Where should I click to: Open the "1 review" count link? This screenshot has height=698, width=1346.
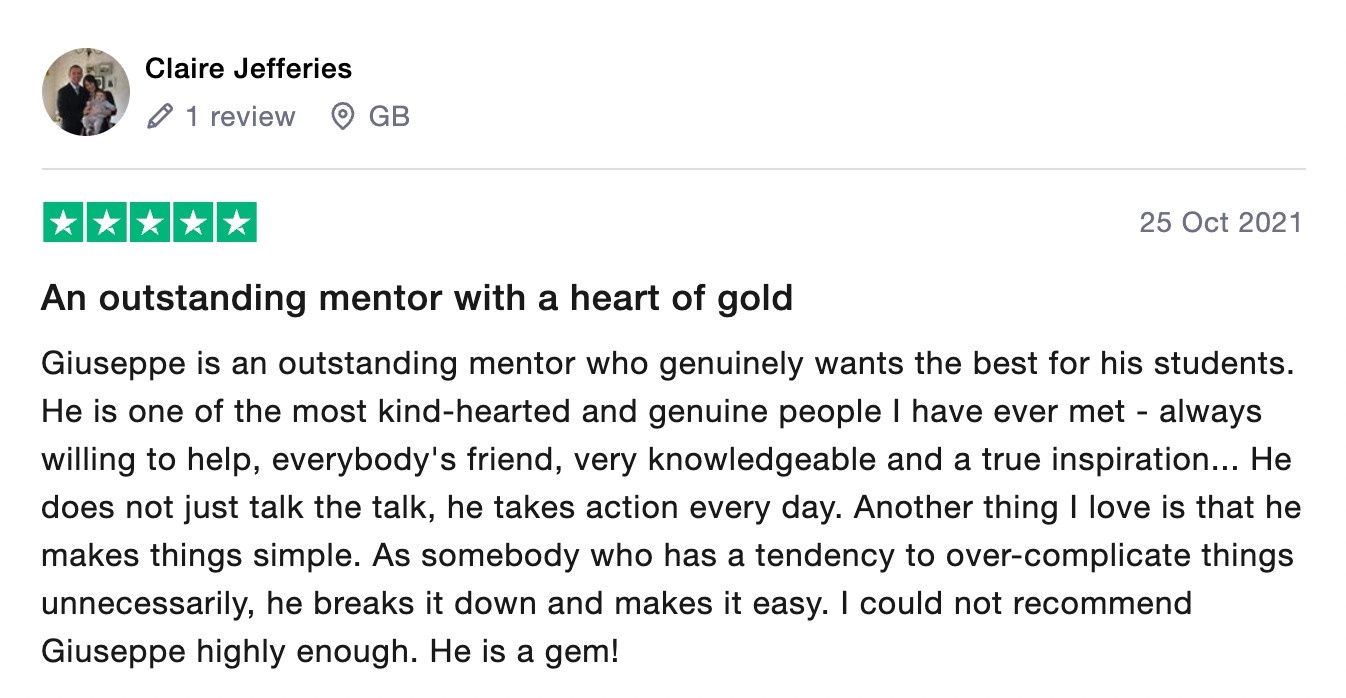[x=240, y=117]
